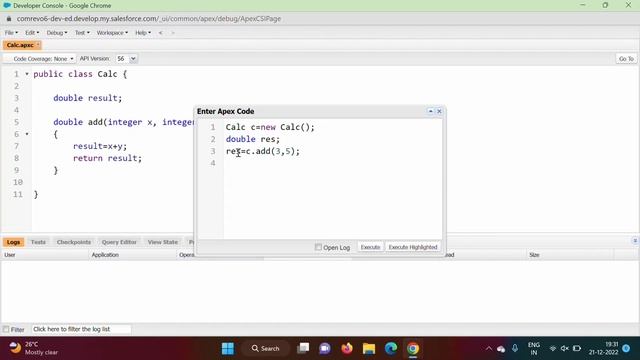Image resolution: width=640 pixels, height=360 pixels.
Task: Open the ENG IN language switcher
Action: point(533,349)
